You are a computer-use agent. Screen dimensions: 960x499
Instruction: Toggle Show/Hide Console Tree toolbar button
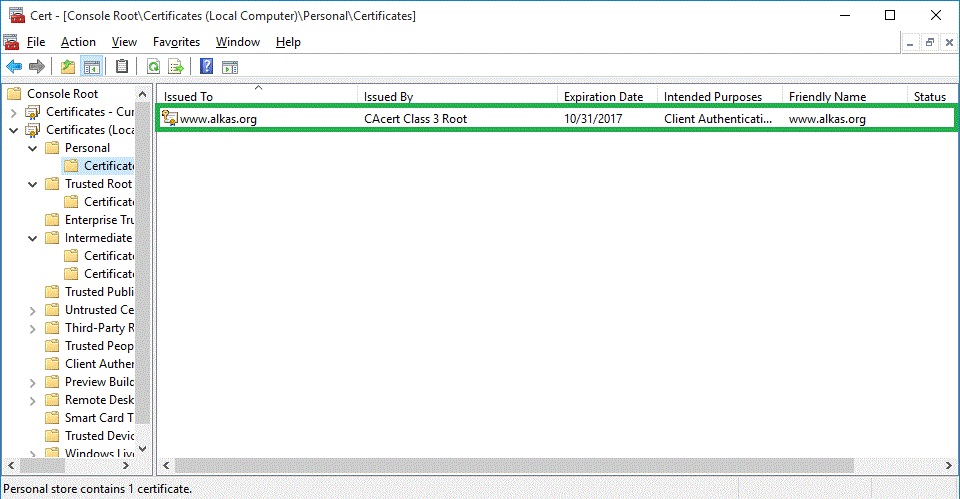(91, 67)
